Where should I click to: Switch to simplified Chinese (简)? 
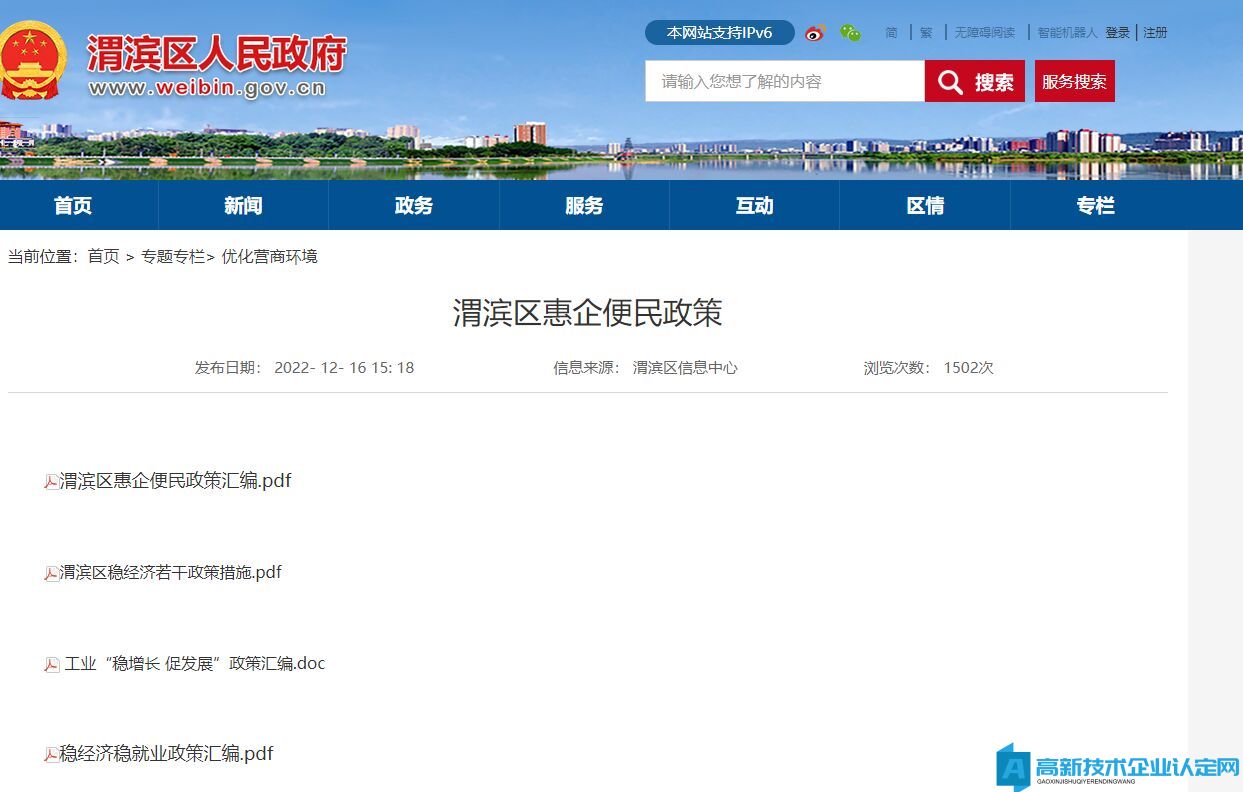point(891,33)
